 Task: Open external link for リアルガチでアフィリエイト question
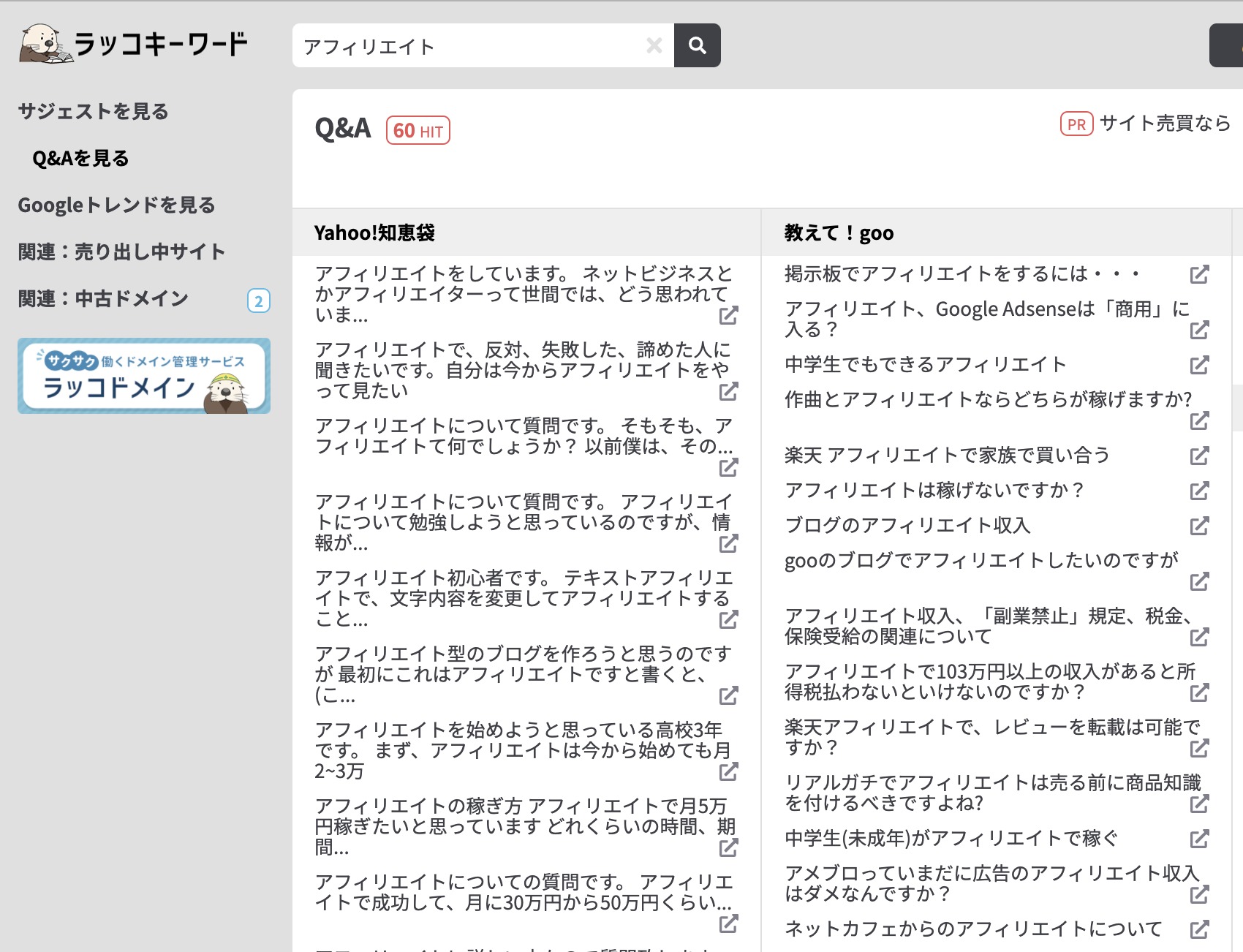click(1199, 804)
